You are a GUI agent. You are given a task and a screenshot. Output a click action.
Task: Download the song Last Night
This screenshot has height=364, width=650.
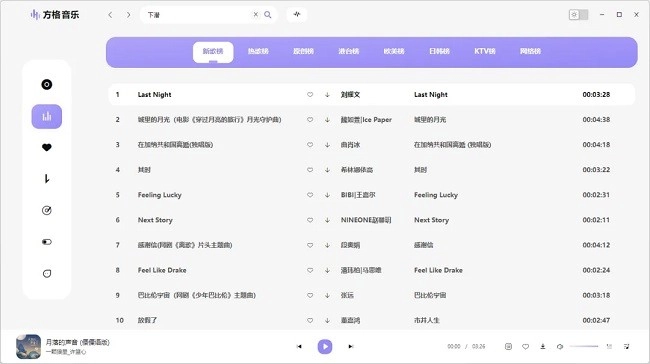(327, 95)
